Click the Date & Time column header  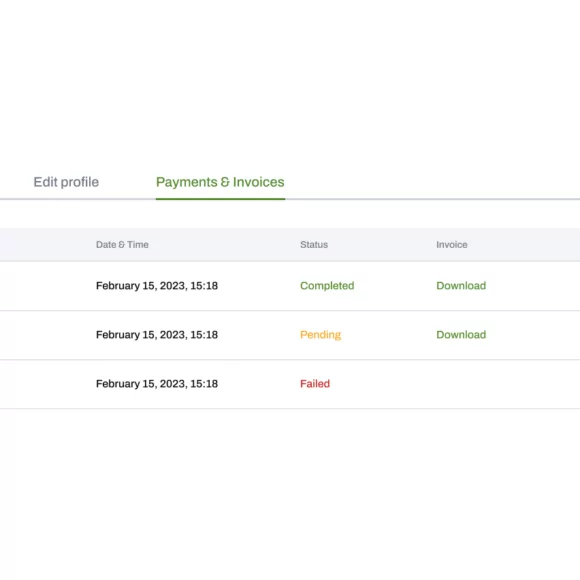click(122, 245)
